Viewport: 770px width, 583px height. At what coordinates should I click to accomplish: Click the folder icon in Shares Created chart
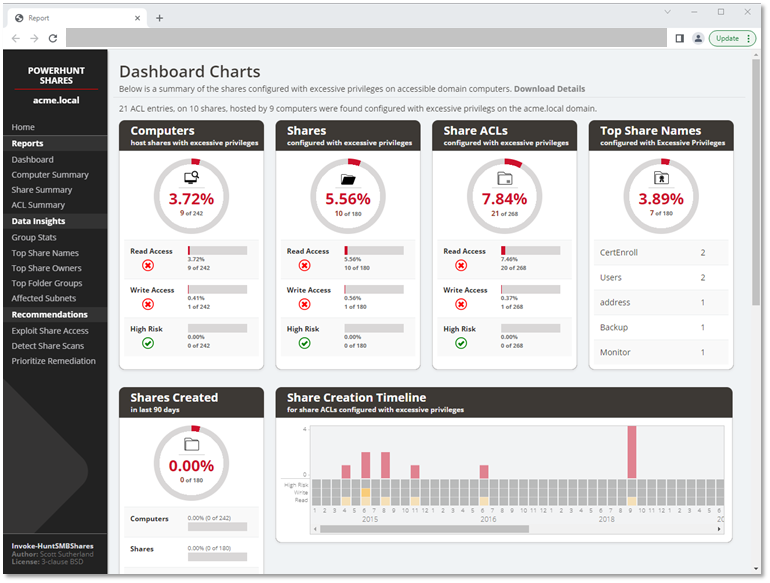click(x=191, y=445)
